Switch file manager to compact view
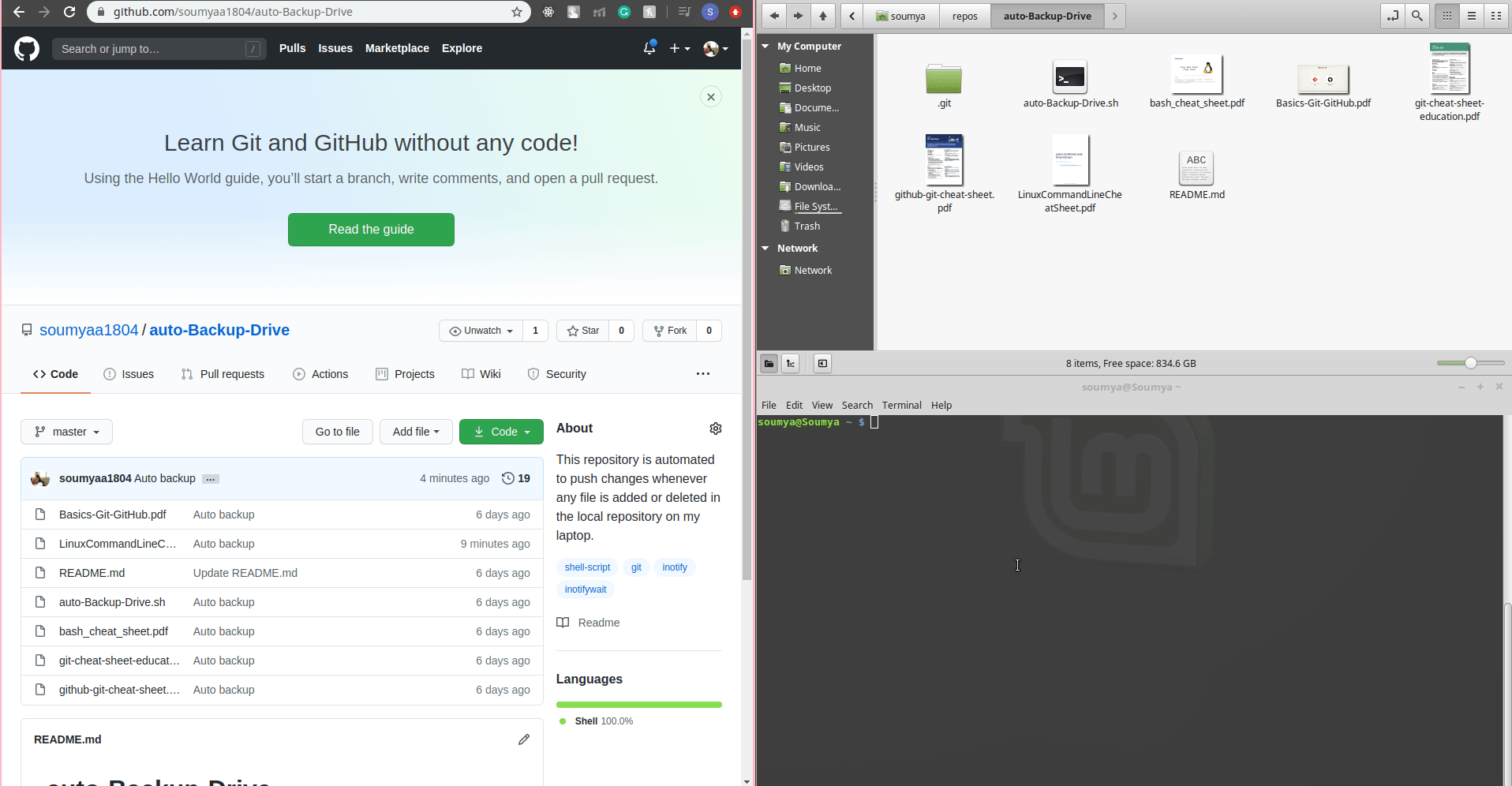Screen dimensions: 1512x786 (x=1496, y=16)
